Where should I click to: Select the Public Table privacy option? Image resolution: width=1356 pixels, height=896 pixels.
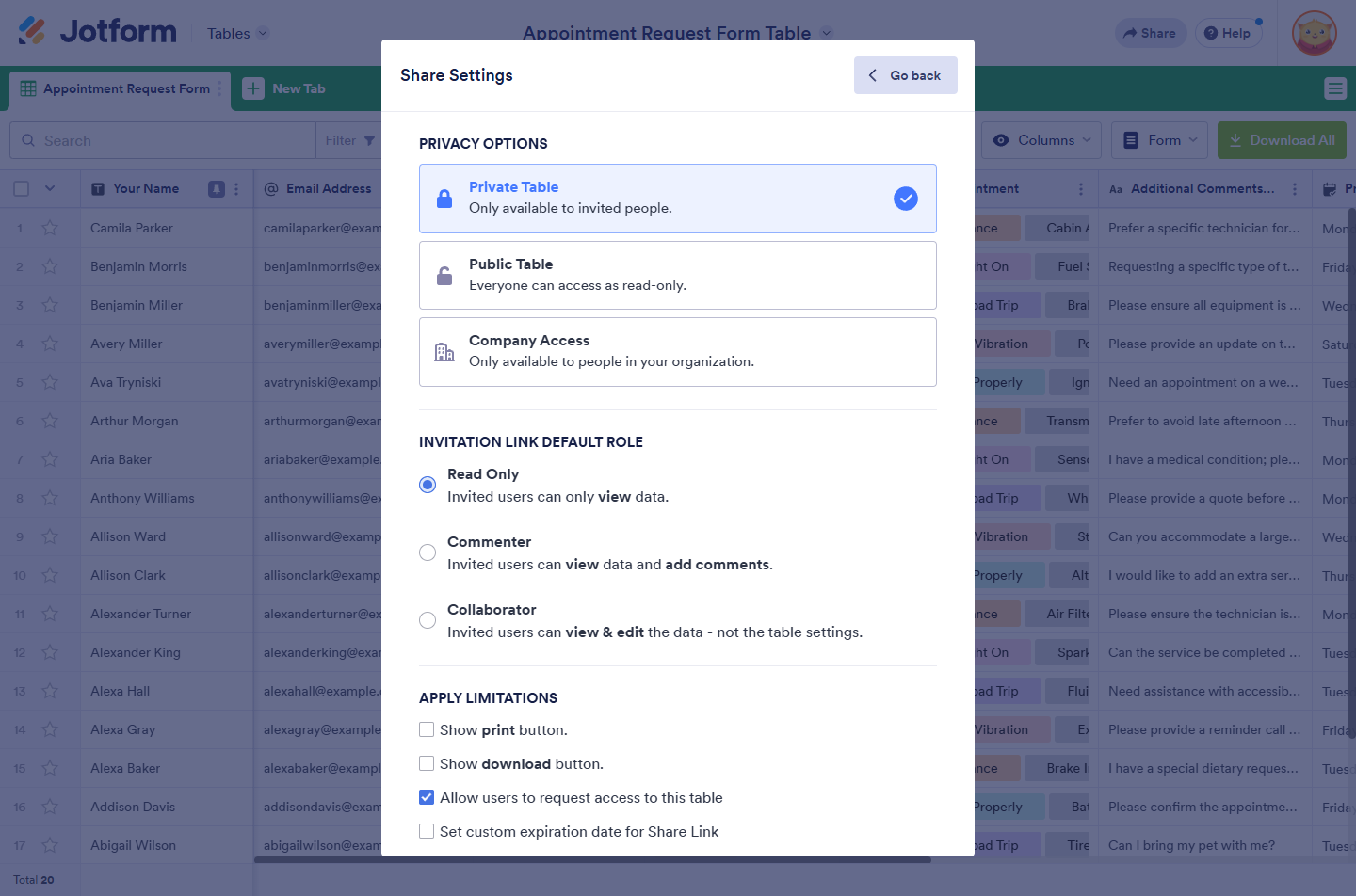[678, 275]
